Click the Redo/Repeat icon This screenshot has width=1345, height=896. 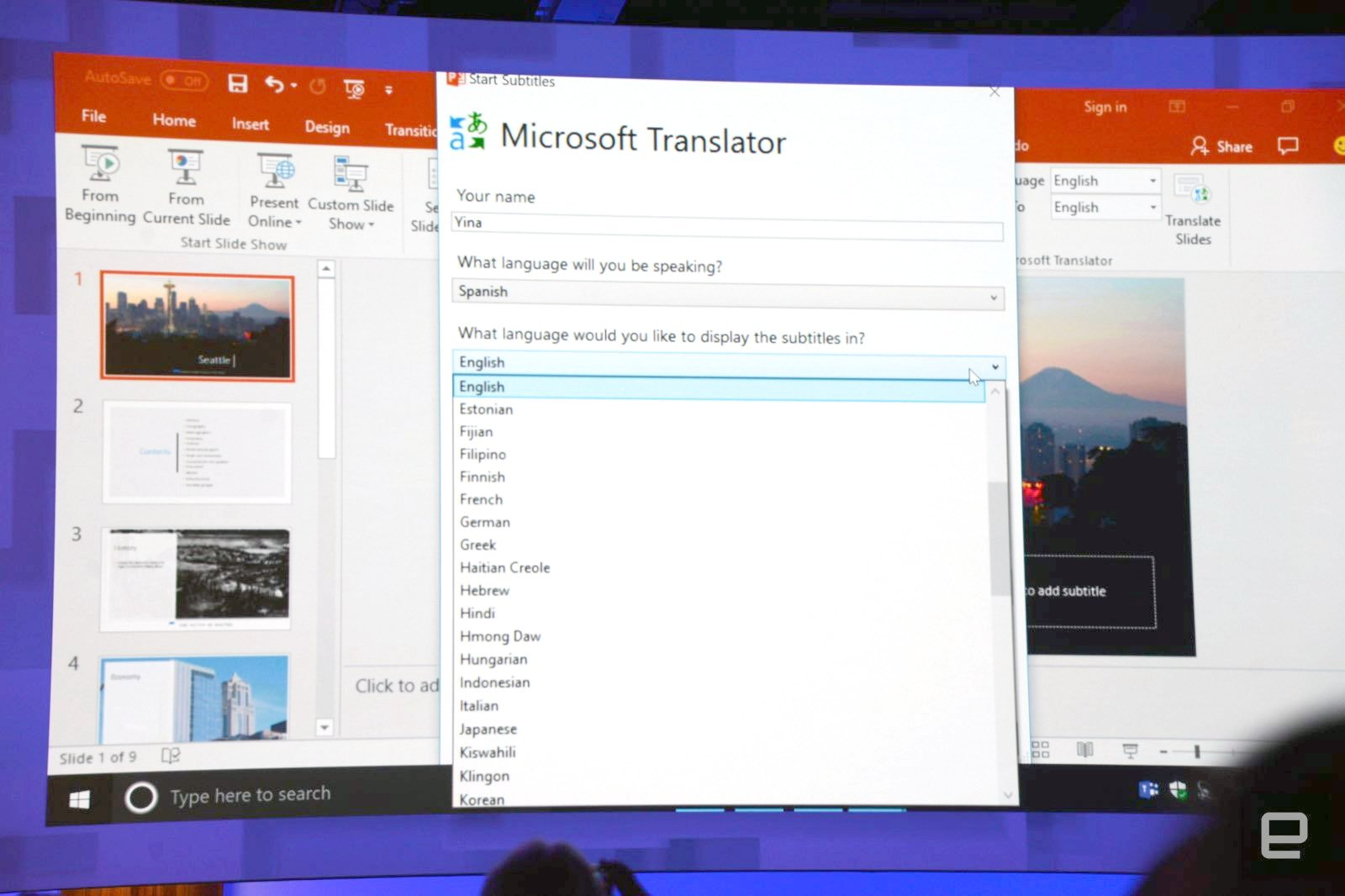[318, 87]
